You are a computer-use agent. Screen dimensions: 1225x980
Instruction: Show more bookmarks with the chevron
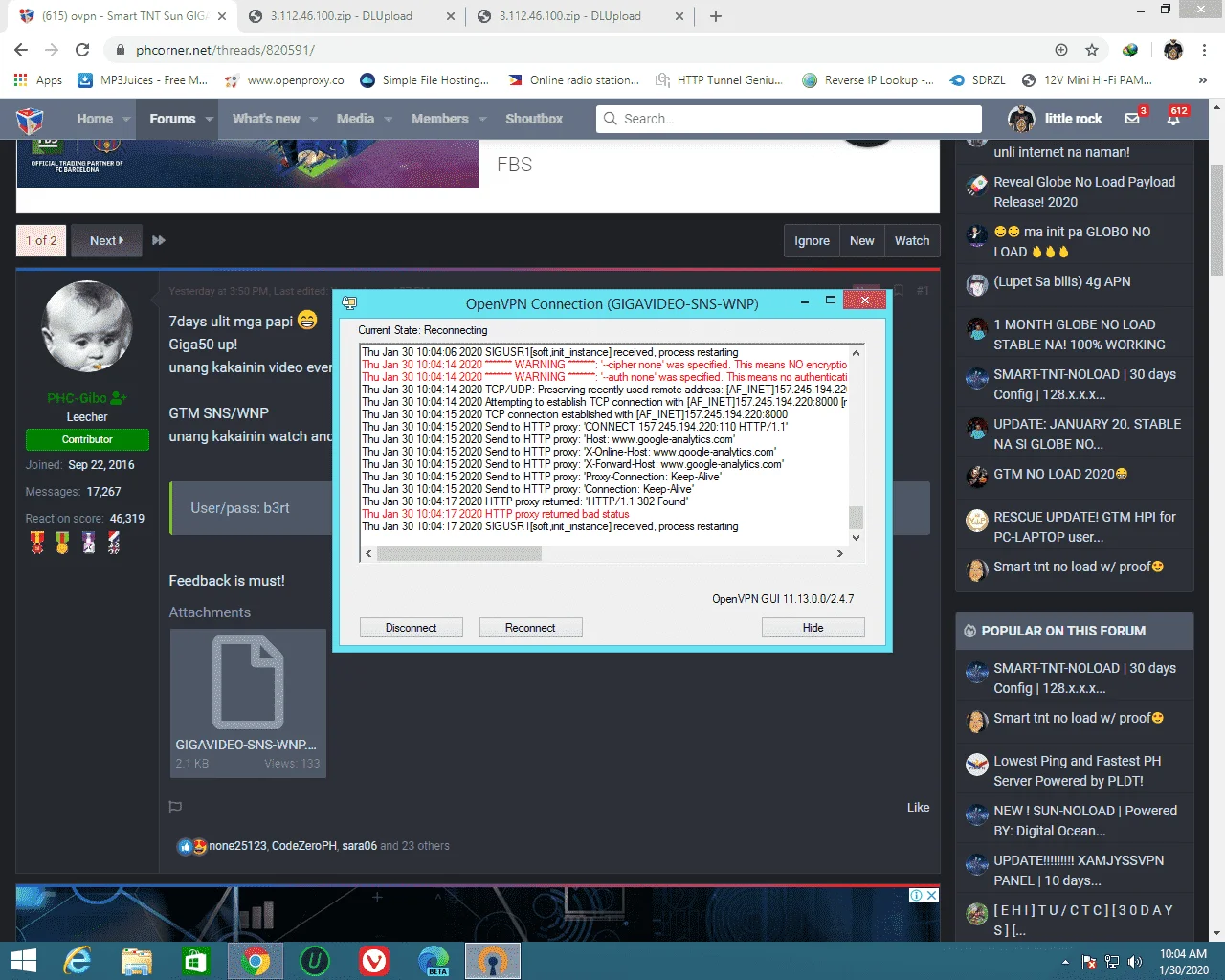(1203, 80)
